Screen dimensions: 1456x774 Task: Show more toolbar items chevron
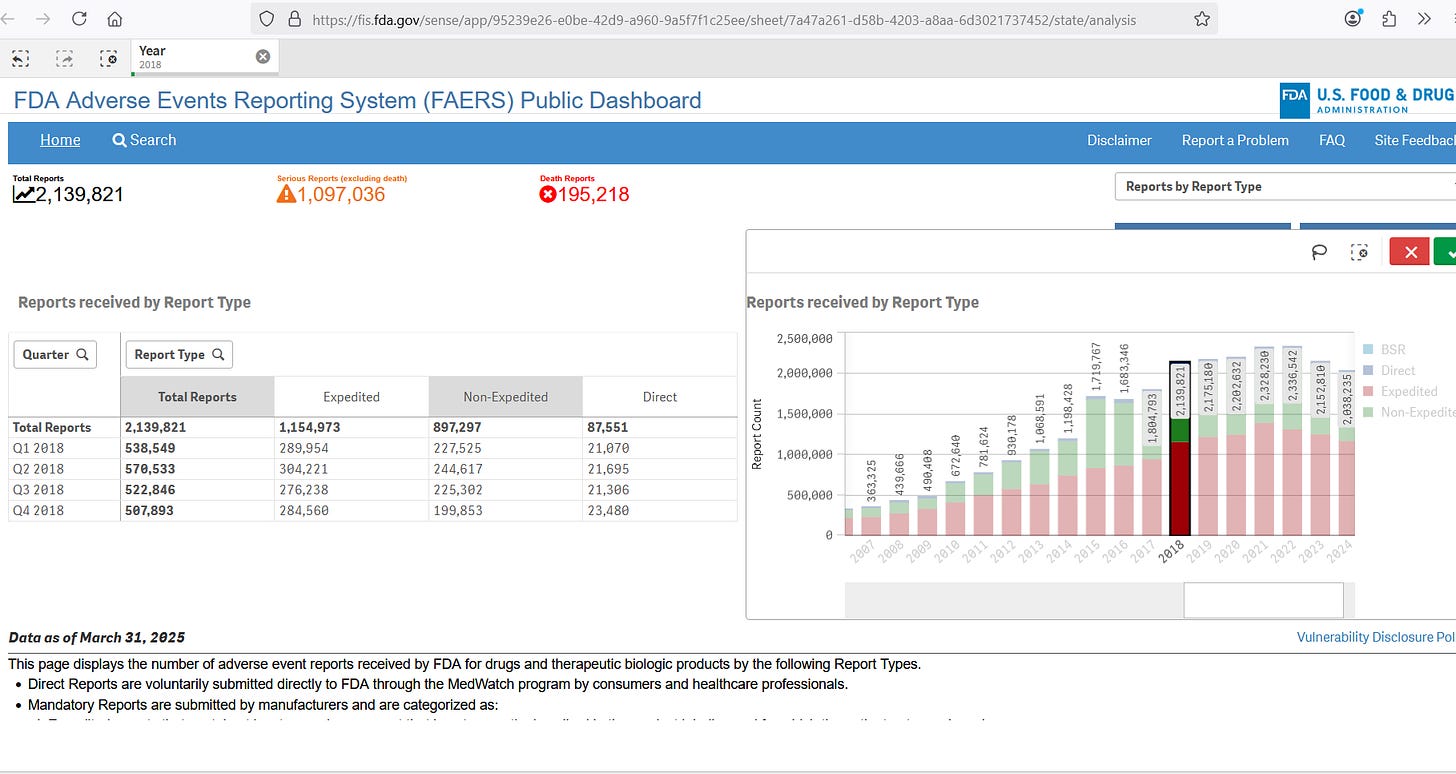(x=1425, y=19)
